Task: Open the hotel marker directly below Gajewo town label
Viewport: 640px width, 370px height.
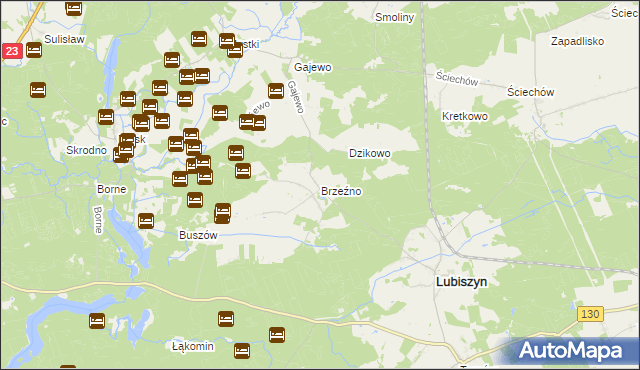Action: coord(276,91)
